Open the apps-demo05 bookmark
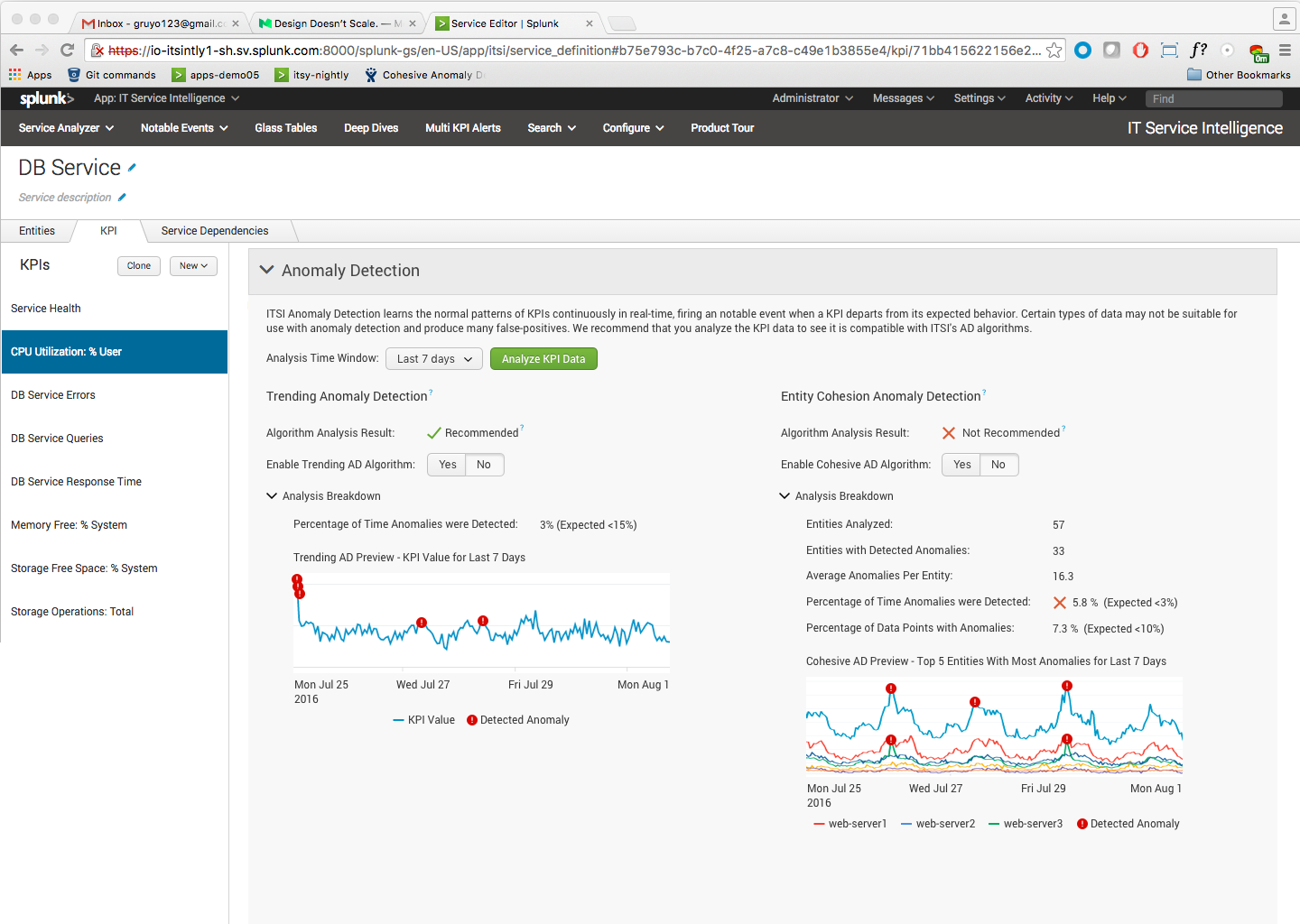This screenshot has height=924, width=1300. click(216, 75)
